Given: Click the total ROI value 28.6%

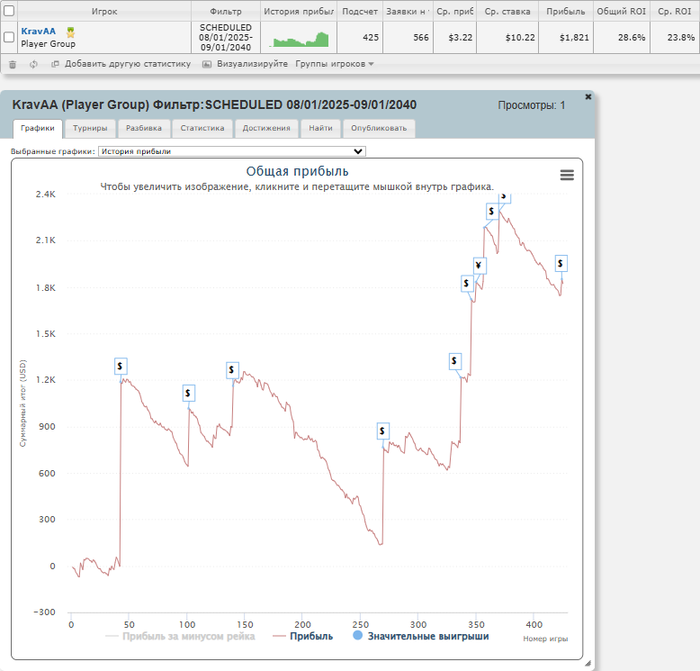Looking at the screenshot, I should click(632, 38).
